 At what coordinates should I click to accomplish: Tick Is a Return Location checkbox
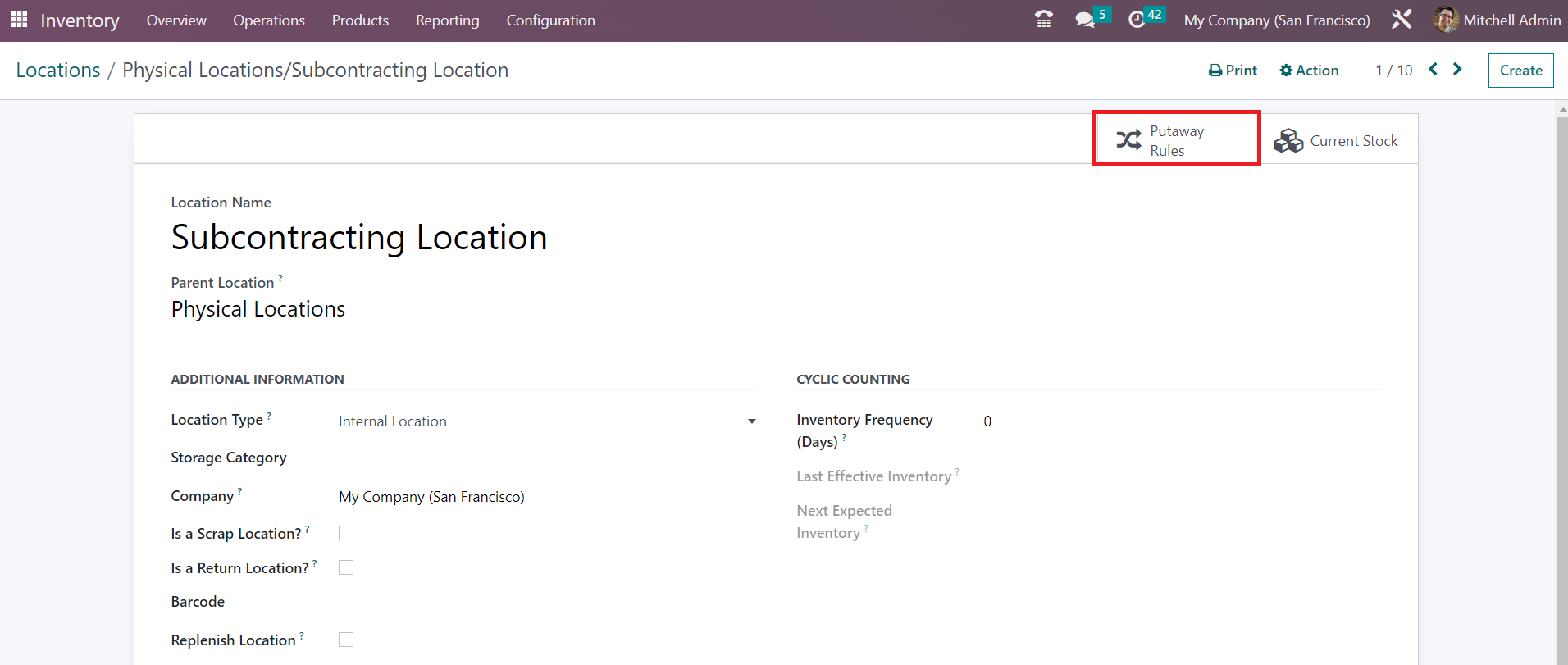click(x=346, y=567)
